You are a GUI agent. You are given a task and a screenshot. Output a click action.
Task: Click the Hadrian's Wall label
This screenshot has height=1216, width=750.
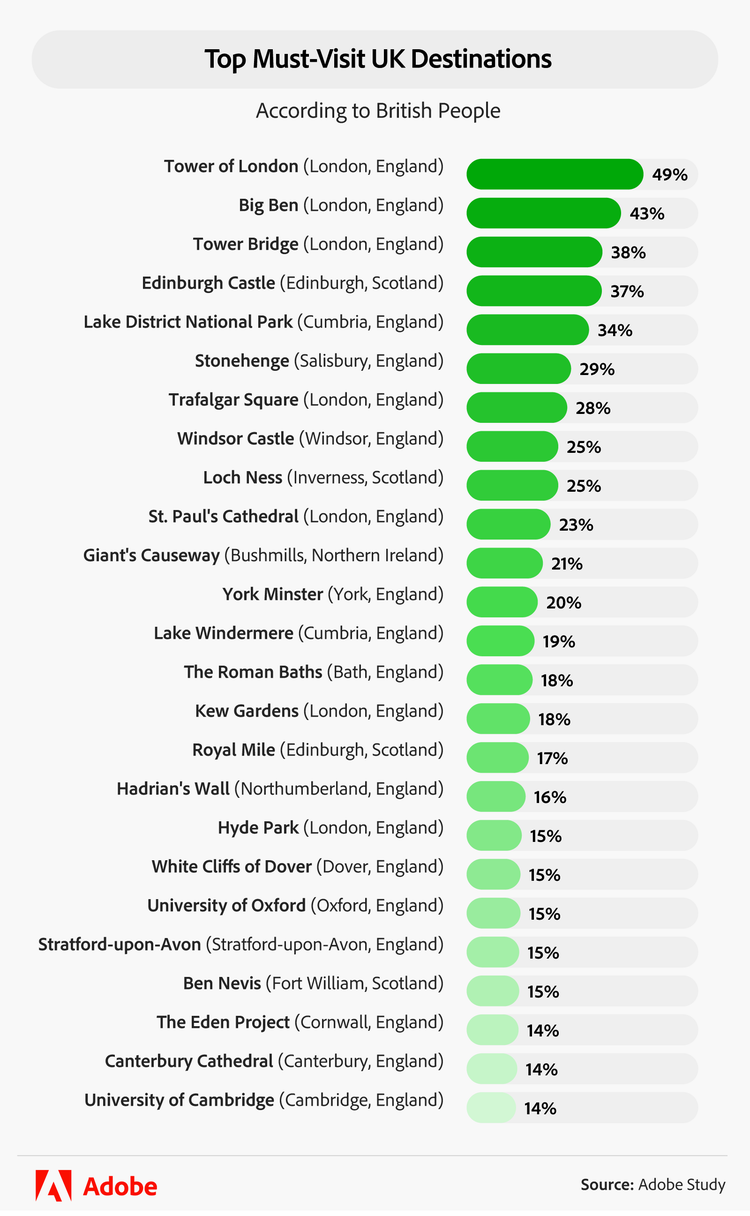[x=279, y=789]
